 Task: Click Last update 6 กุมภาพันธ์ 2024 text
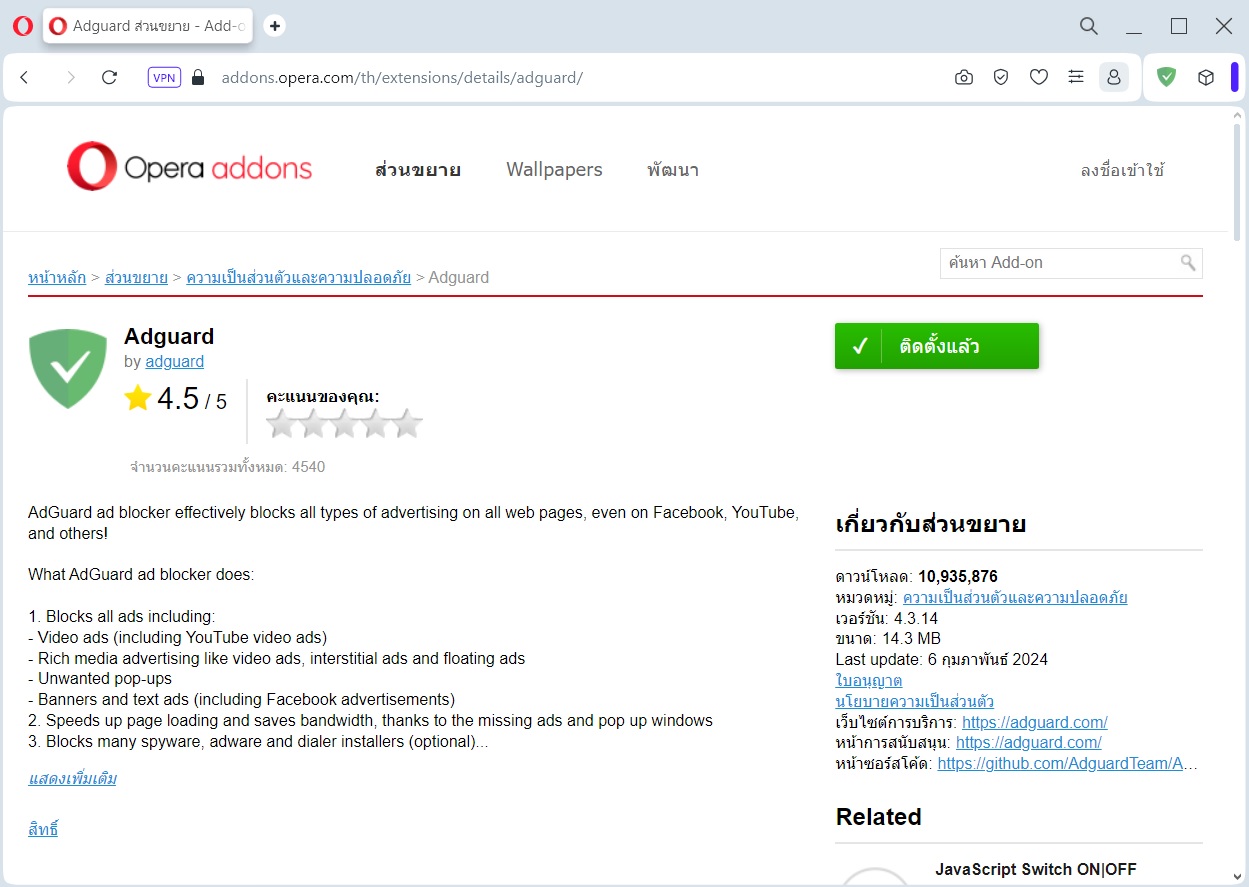coord(942,660)
